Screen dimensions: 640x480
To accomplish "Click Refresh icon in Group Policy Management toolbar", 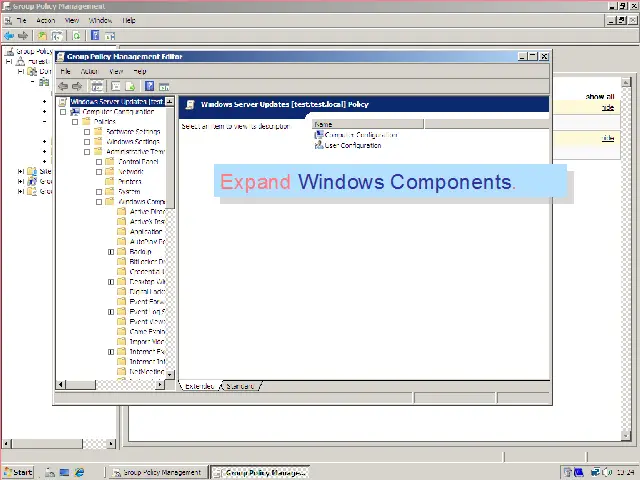I will (x=76, y=36).
